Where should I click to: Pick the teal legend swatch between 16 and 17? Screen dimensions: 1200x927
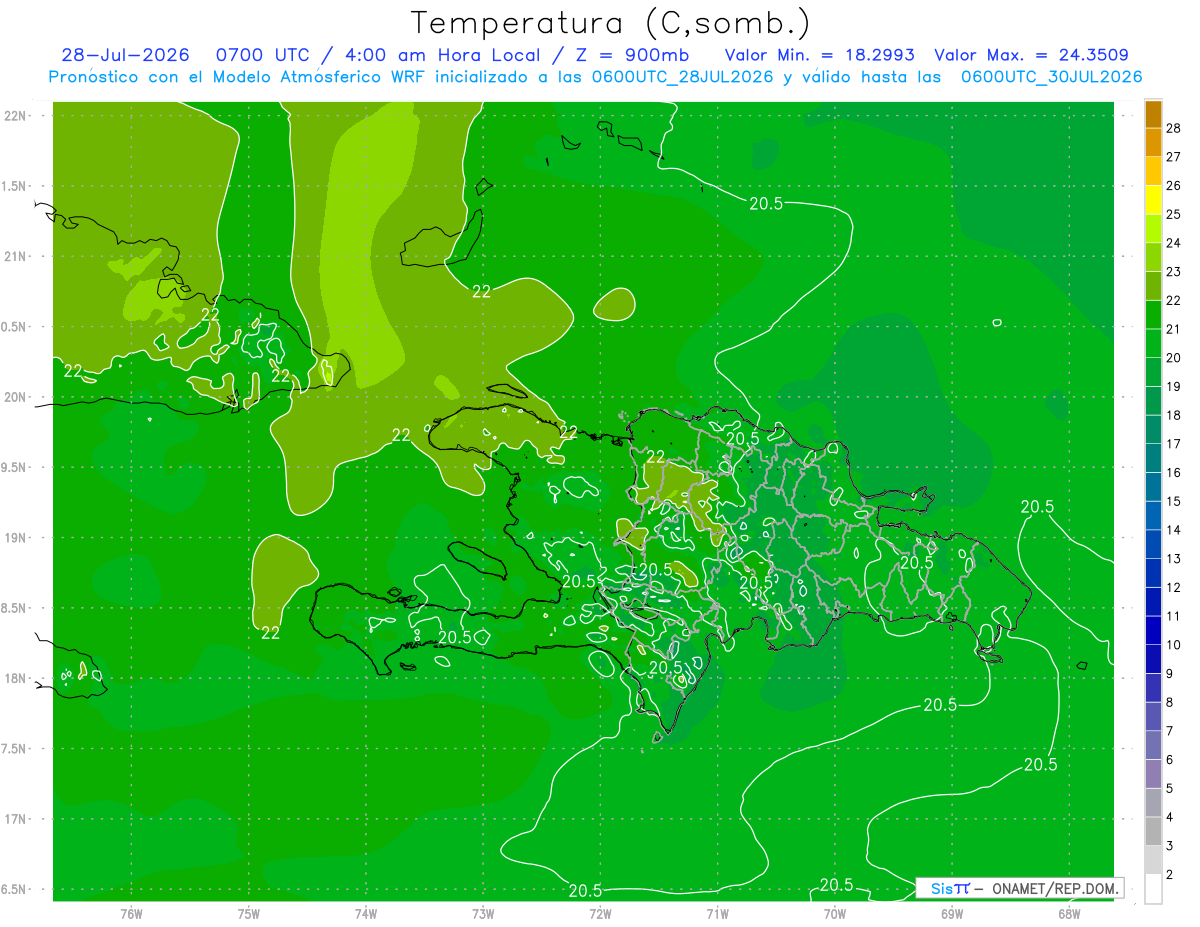click(x=1153, y=458)
